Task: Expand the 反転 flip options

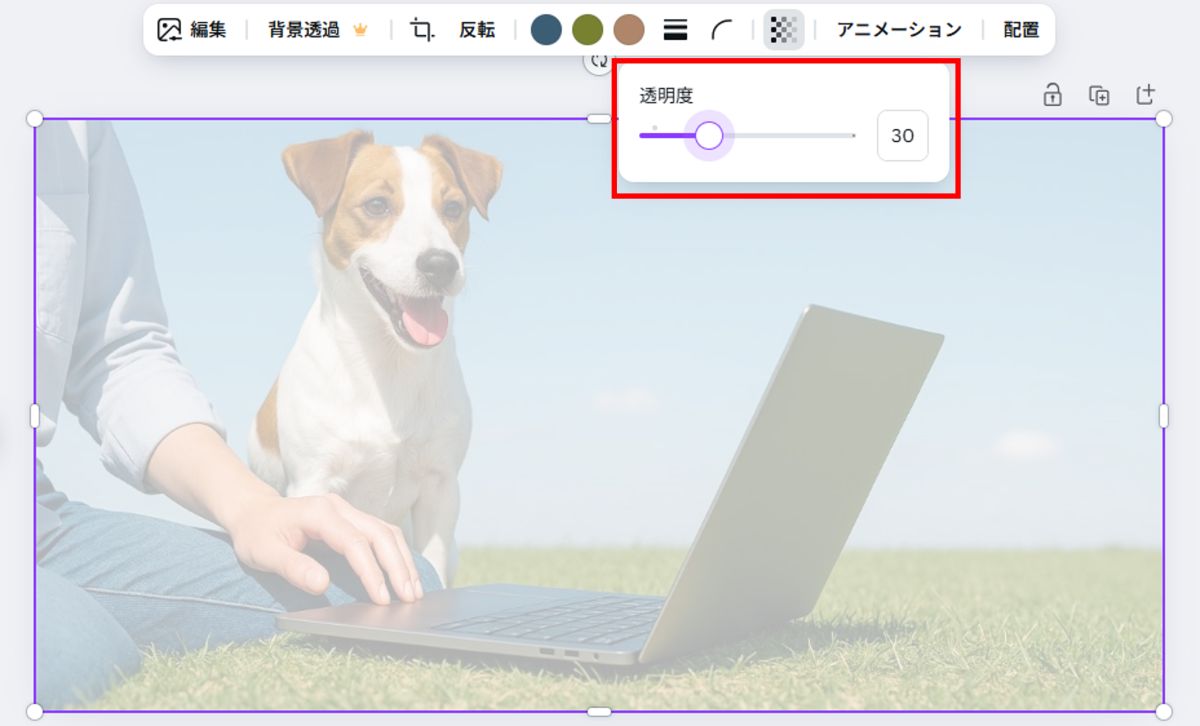Action: tap(477, 30)
